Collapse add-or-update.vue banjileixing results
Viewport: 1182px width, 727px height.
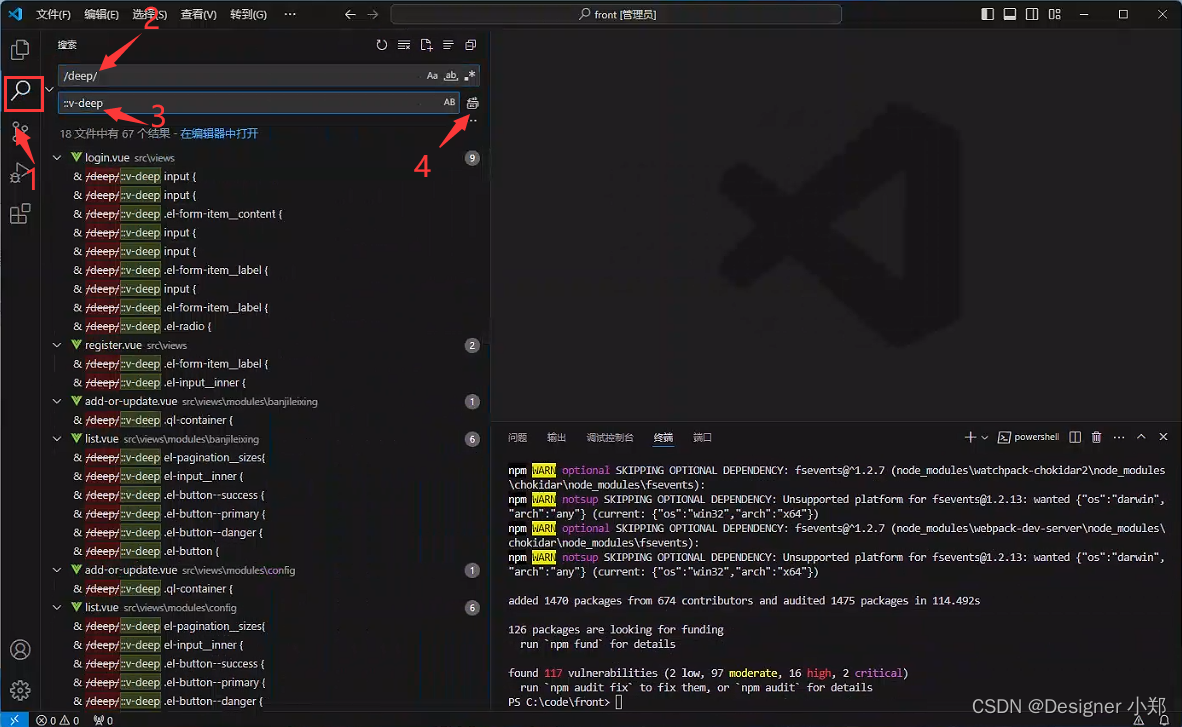57,401
